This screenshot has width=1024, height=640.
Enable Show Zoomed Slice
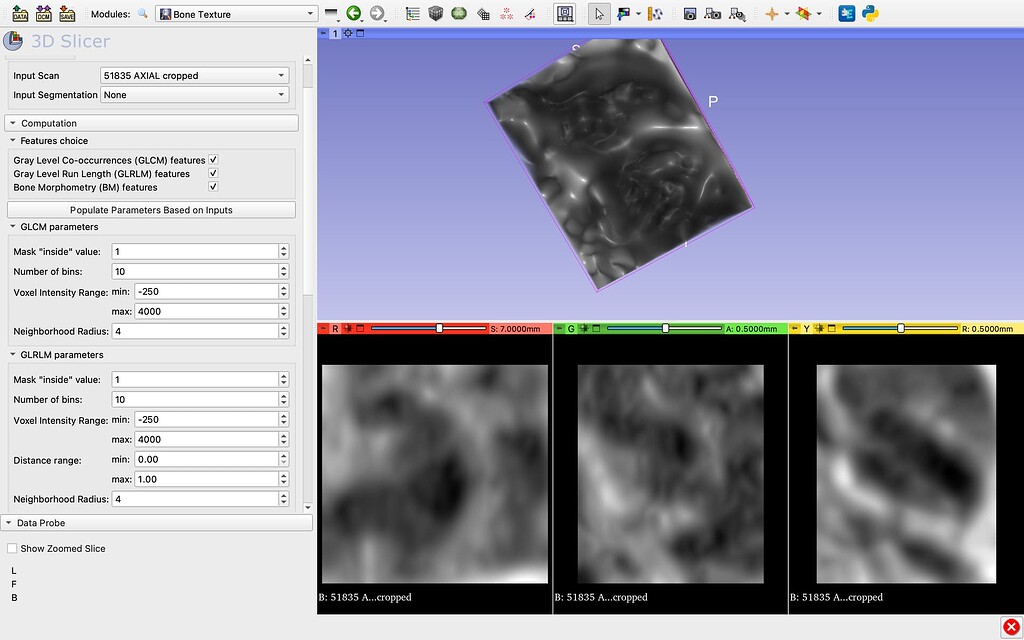(x=11, y=548)
